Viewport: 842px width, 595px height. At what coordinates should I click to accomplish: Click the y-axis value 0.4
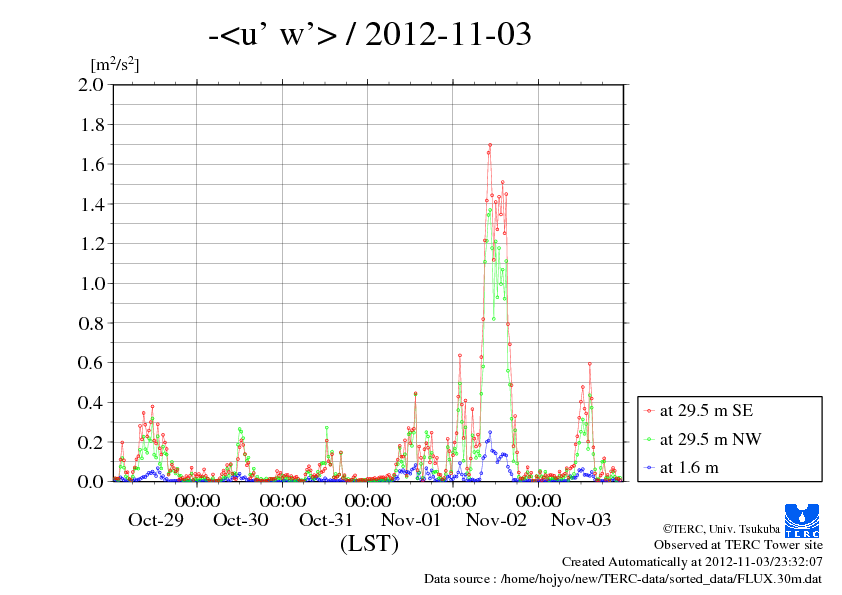click(x=91, y=402)
